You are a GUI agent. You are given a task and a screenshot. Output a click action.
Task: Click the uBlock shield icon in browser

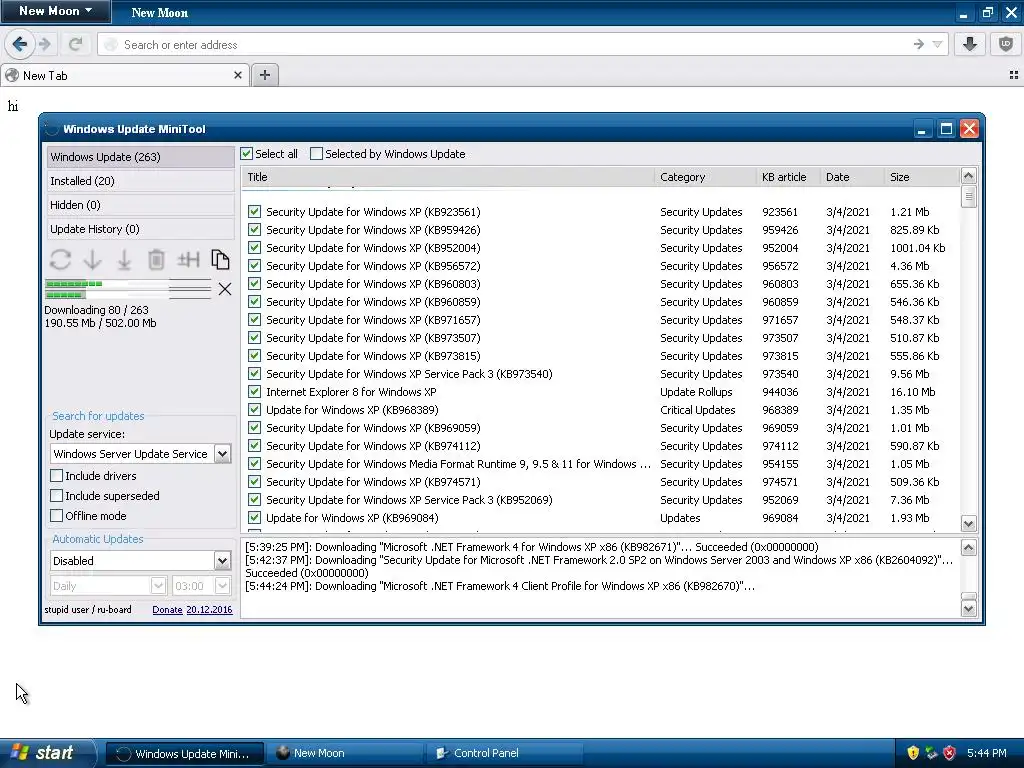[1006, 44]
